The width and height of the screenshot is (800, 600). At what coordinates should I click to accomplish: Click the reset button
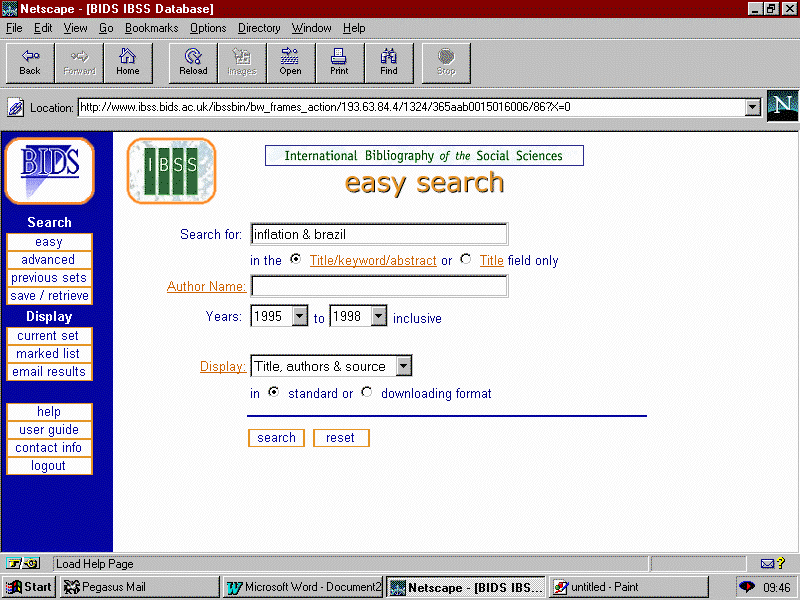point(341,438)
